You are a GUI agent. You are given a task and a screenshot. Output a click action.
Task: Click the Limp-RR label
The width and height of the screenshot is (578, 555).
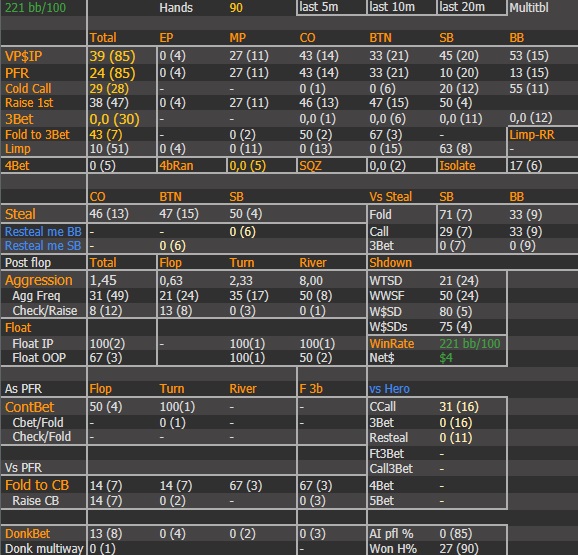pyautogui.click(x=532, y=135)
